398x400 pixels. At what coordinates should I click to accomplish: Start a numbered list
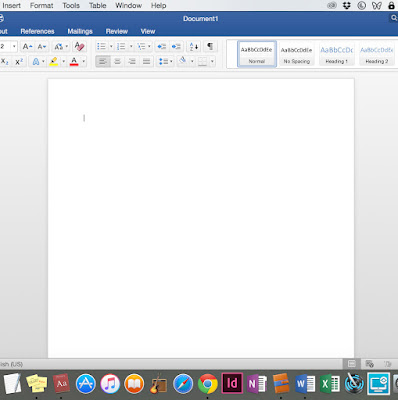pos(121,46)
